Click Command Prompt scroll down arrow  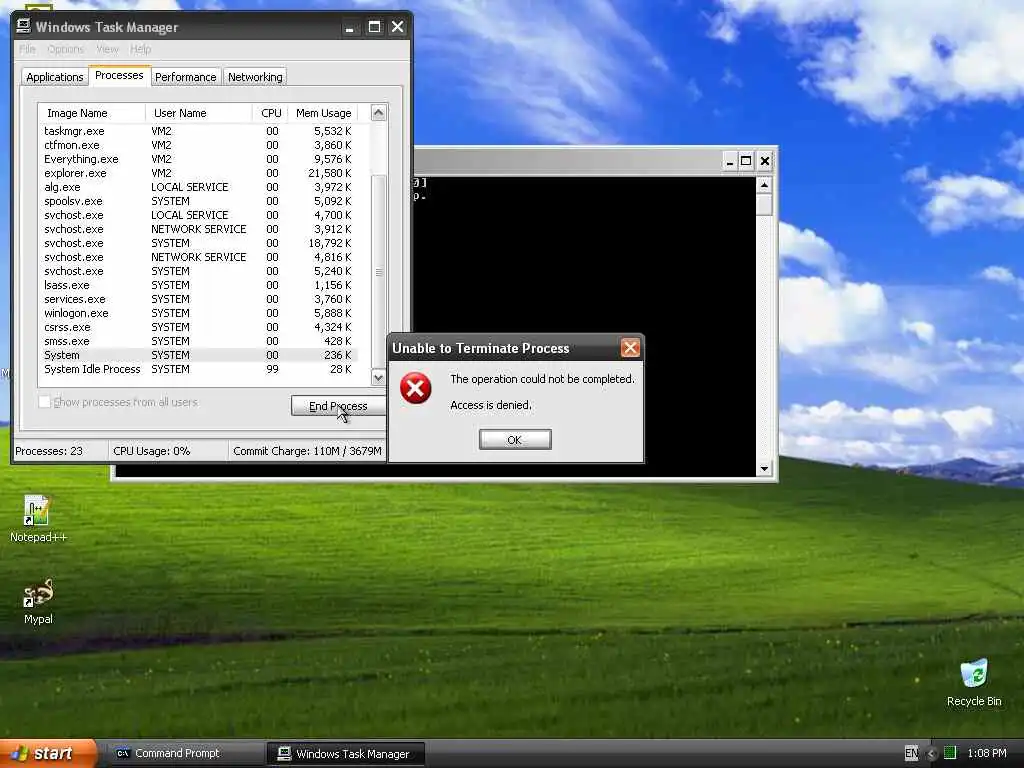[764, 468]
